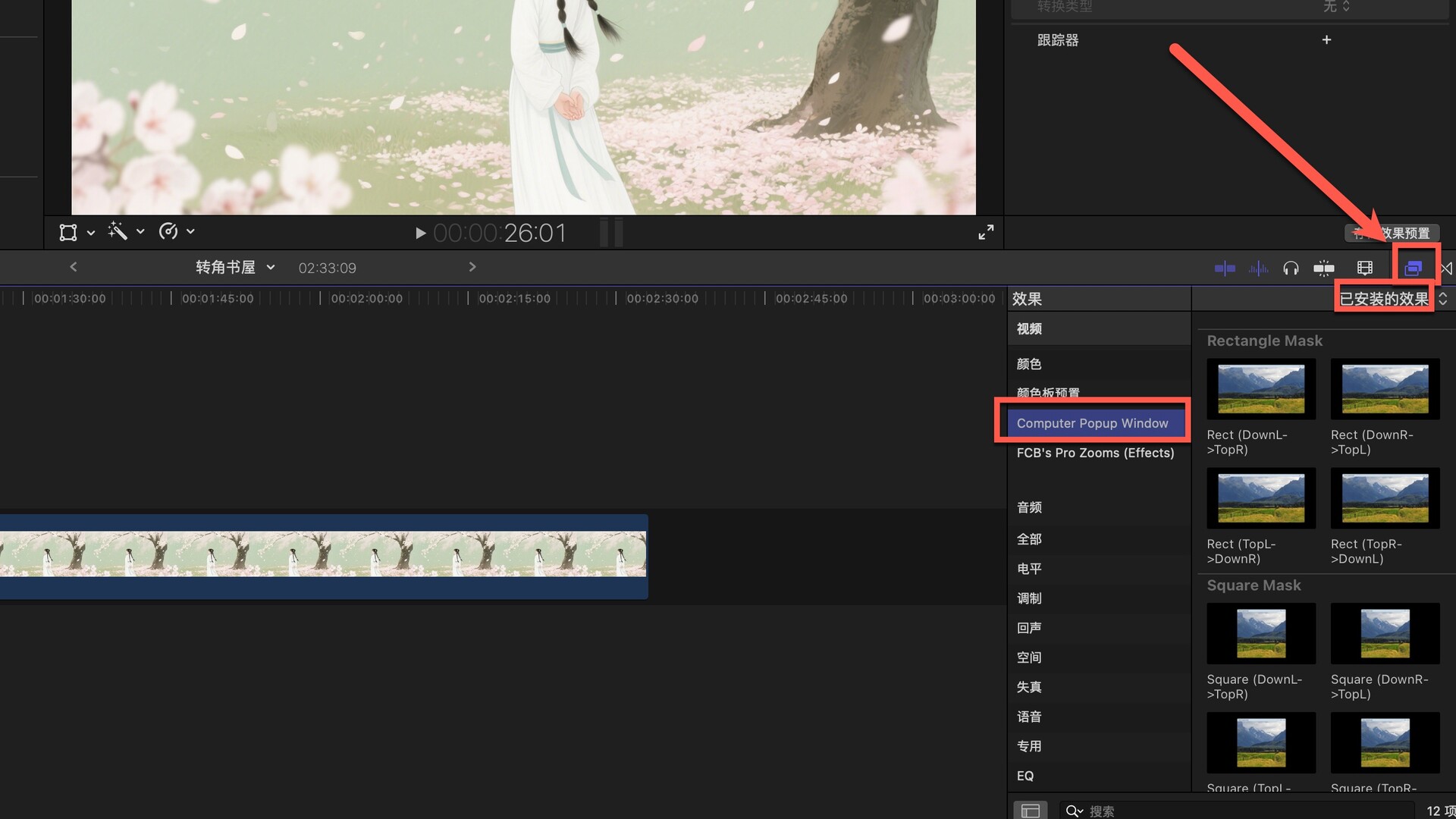Select Computer Popup Window category
Image resolution: width=1456 pixels, height=819 pixels.
click(x=1097, y=423)
